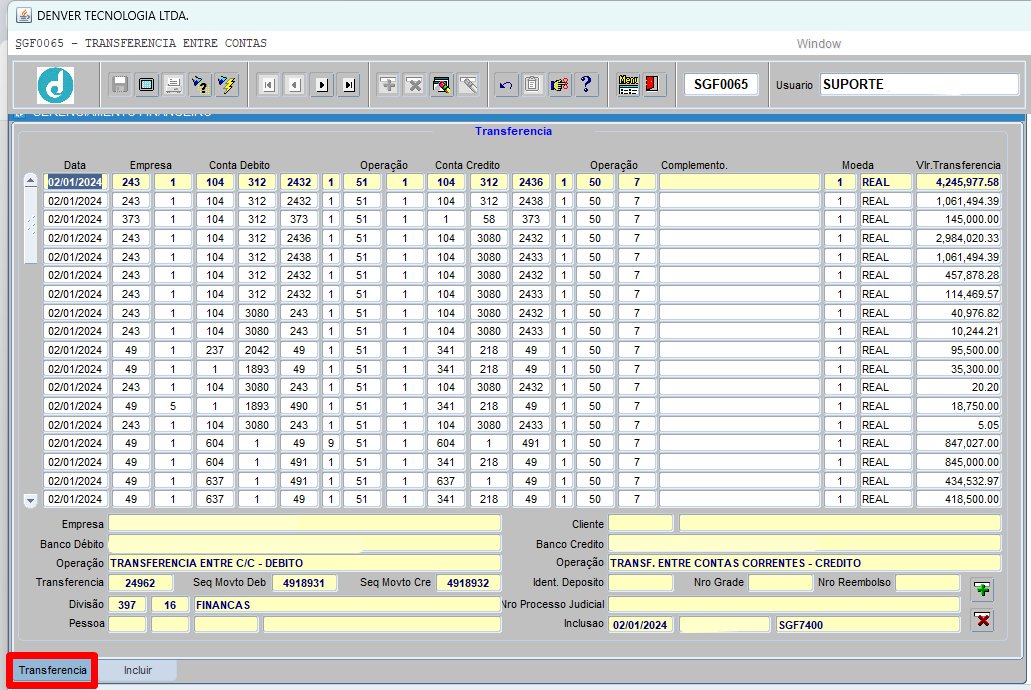Screen dimensions: 1031x690
Task: Select the row with value 2,984,020.33
Action: tap(523, 238)
